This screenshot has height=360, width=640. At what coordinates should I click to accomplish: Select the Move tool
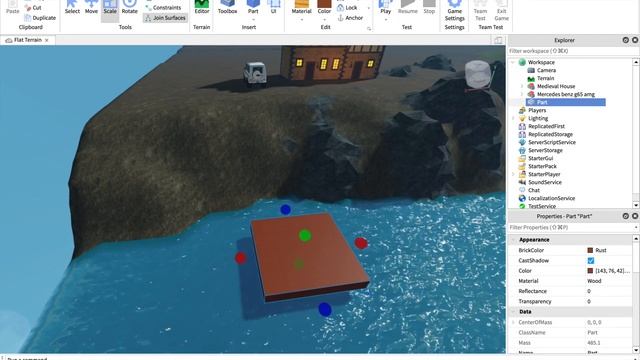tap(91, 7)
